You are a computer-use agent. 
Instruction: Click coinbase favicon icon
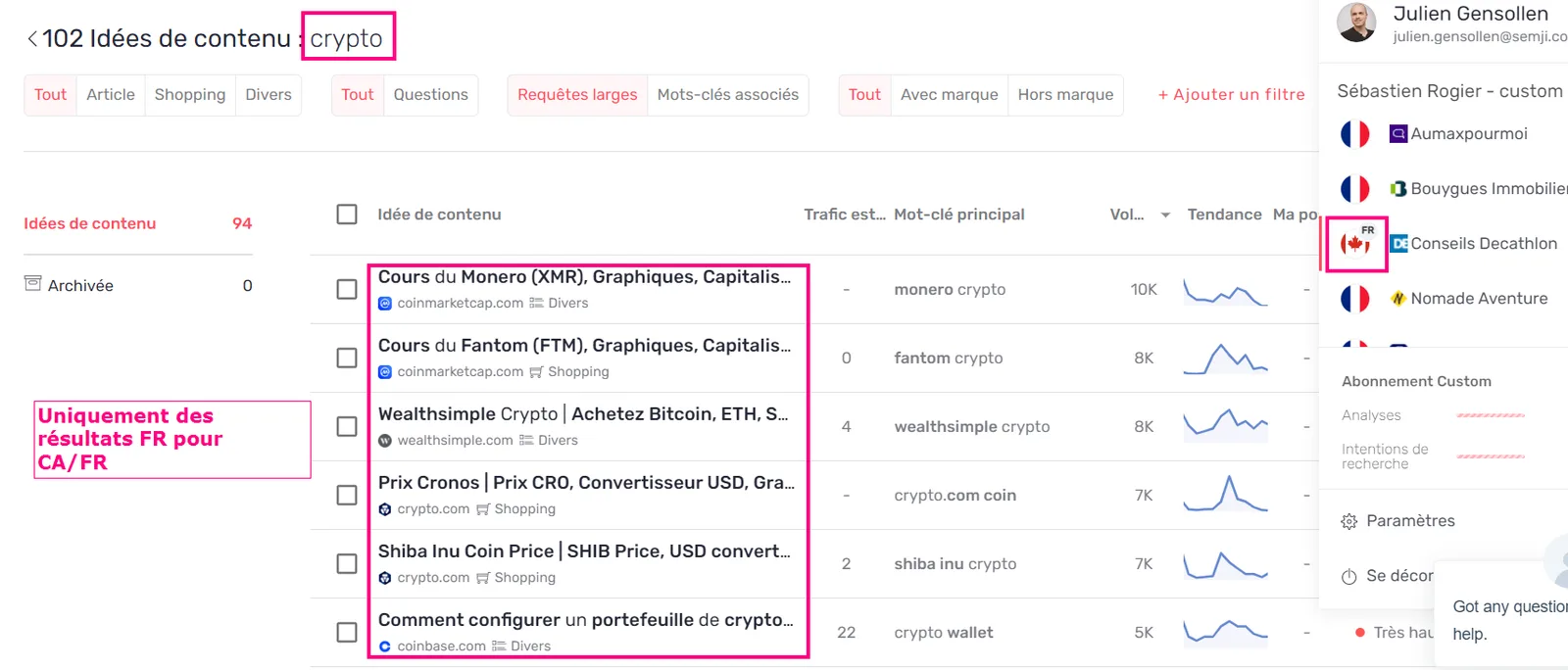385,646
